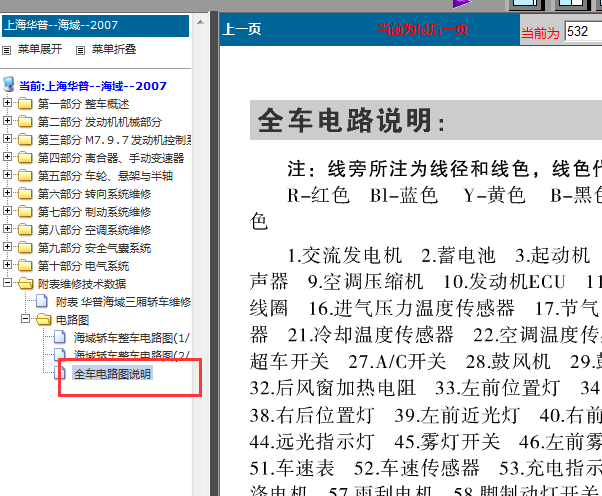The height and width of the screenshot is (496, 602).
Task: Click 菜单展开 to expand all menus
Action: pos(40,49)
